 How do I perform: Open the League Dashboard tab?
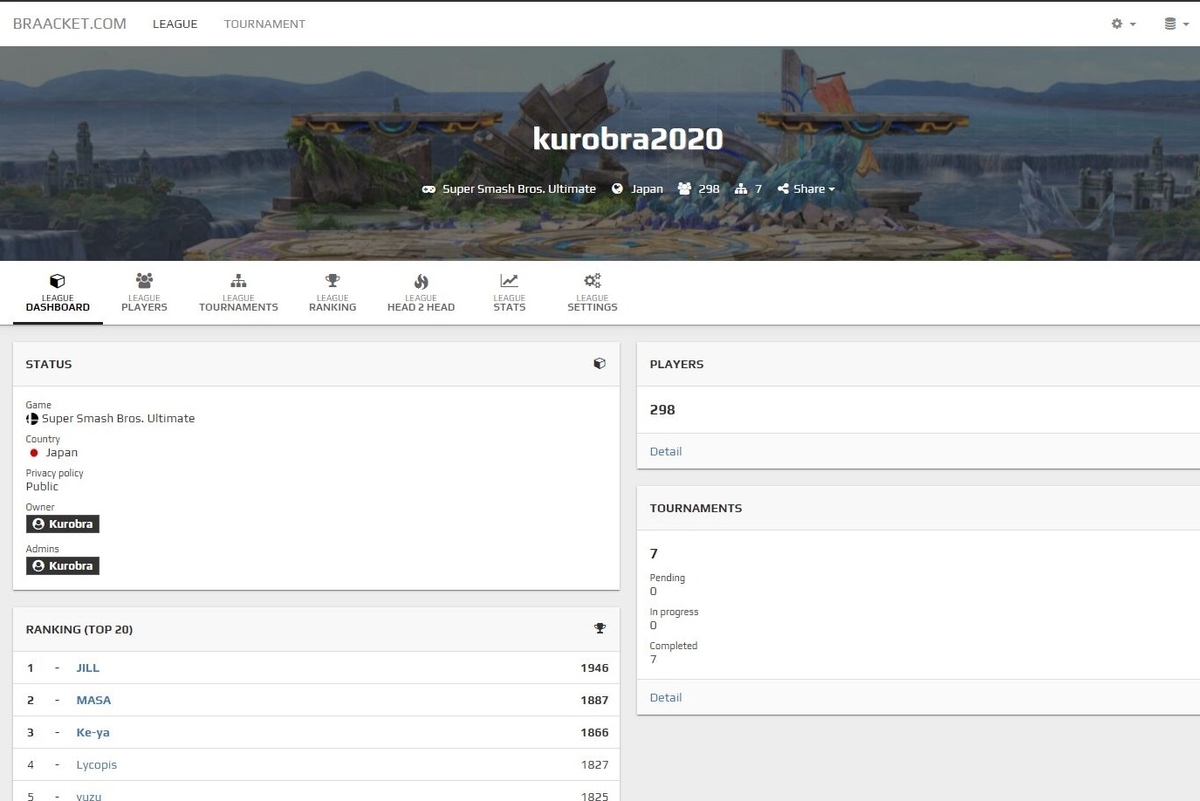58,293
